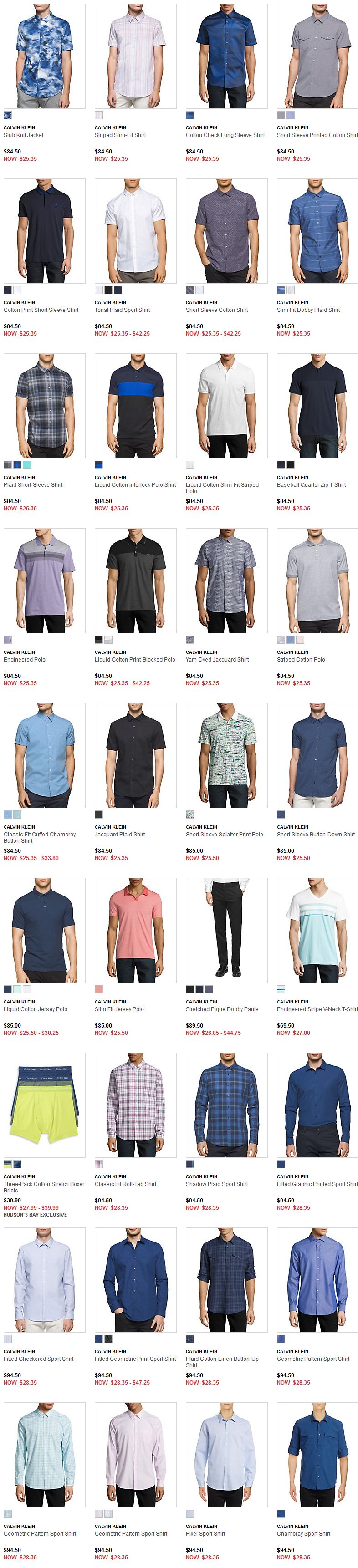358x1568 pixels.
Task: View Short Sleeve Splatter Print Polo image
Action: tap(226, 755)
